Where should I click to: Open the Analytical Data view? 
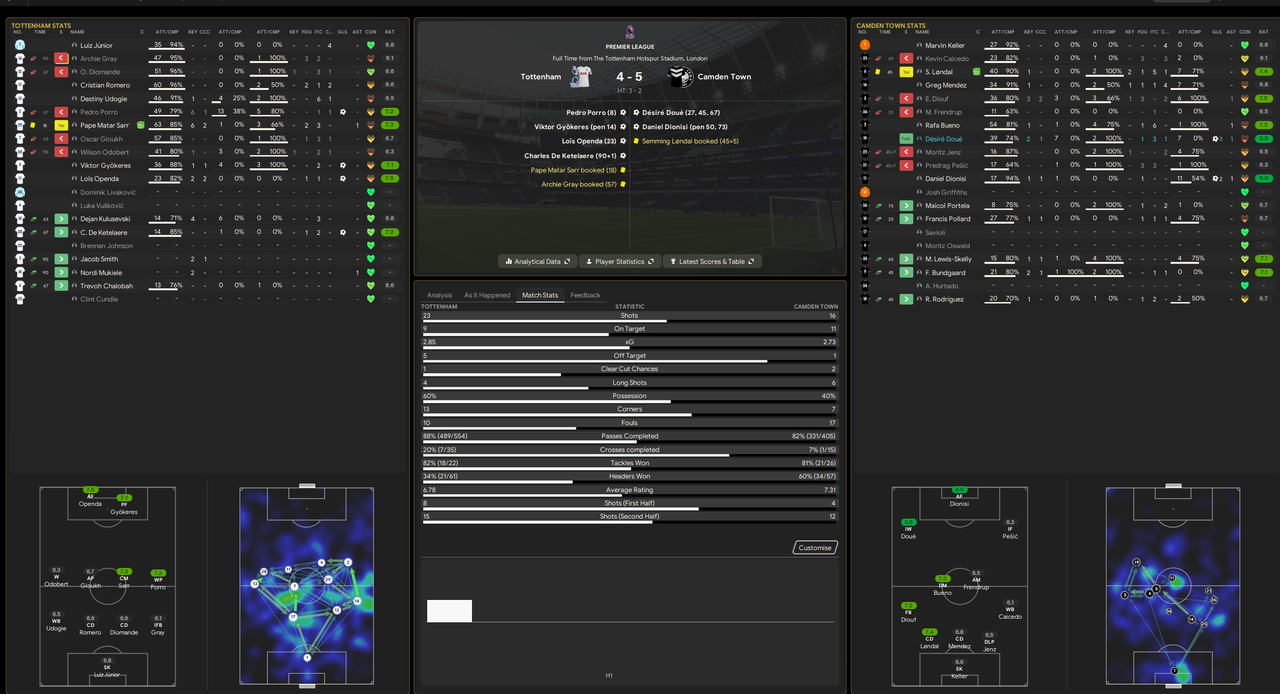click(x=537, y=261)
